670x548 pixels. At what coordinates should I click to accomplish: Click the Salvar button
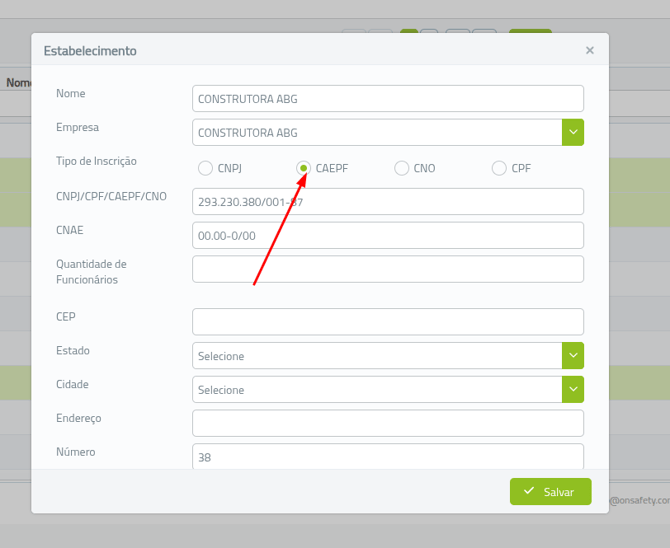(550, 492)
